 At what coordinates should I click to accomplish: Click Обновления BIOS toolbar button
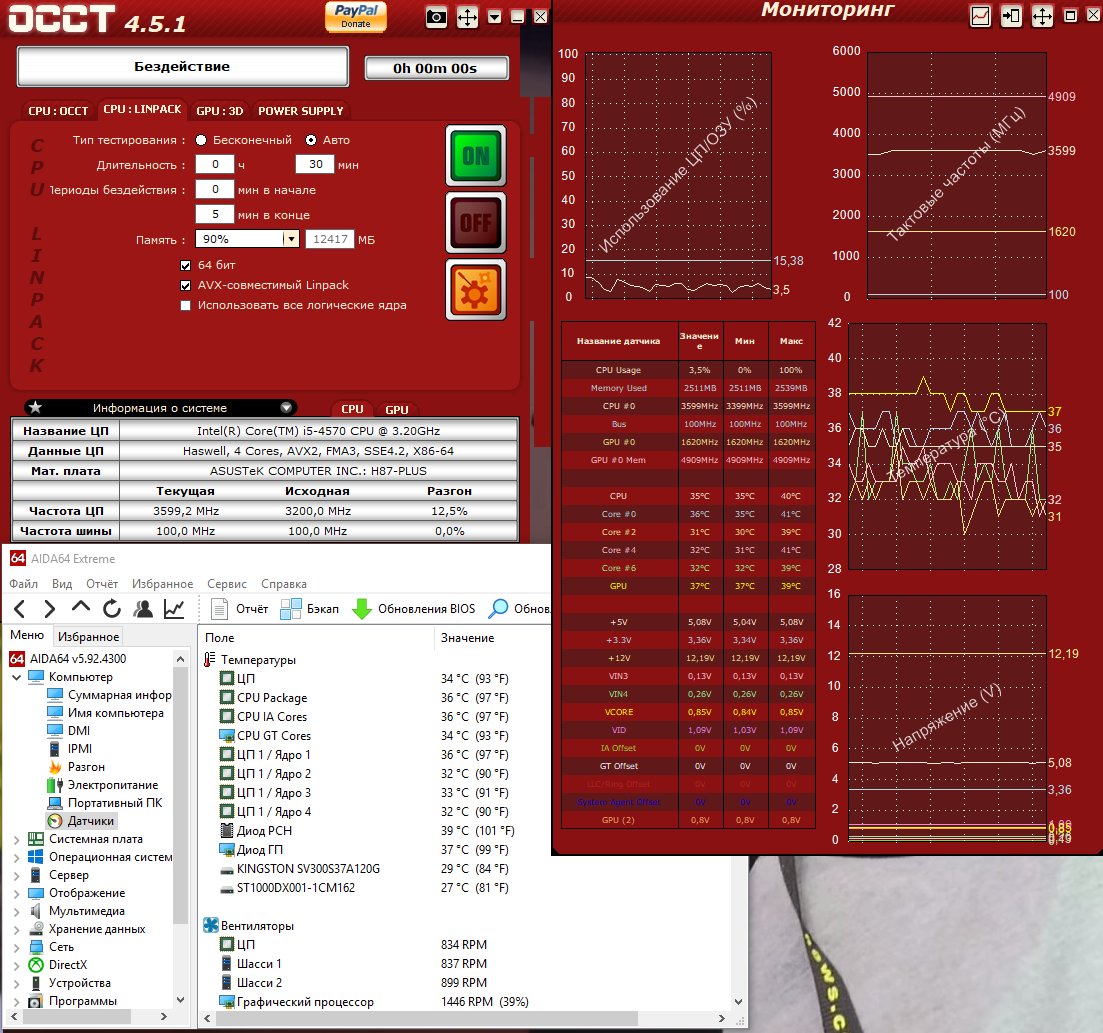pos(414,609)
